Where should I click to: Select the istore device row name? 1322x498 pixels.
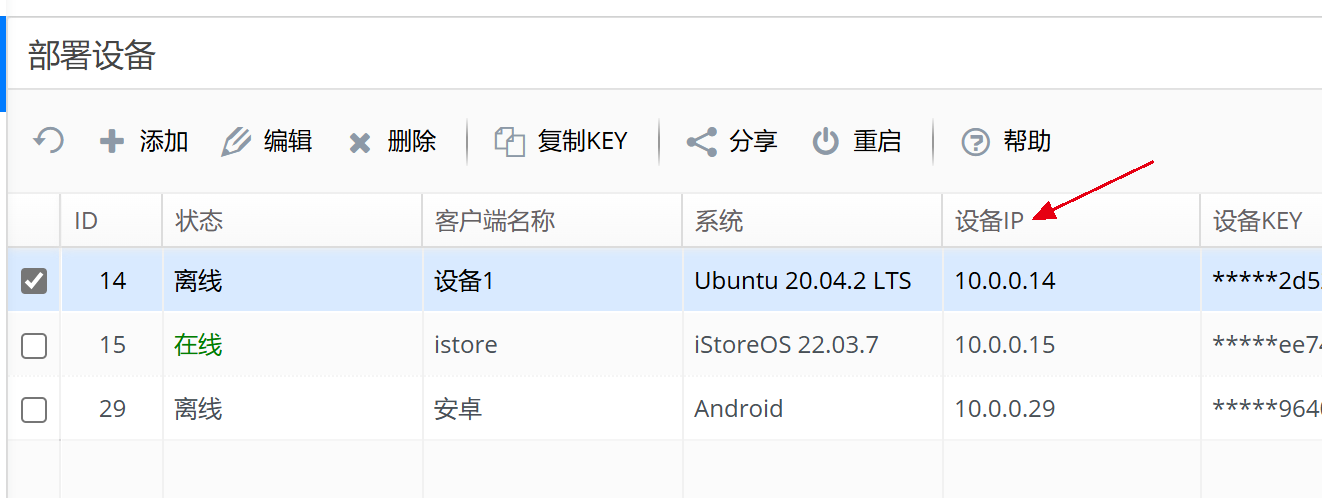(x=465, y=345)
